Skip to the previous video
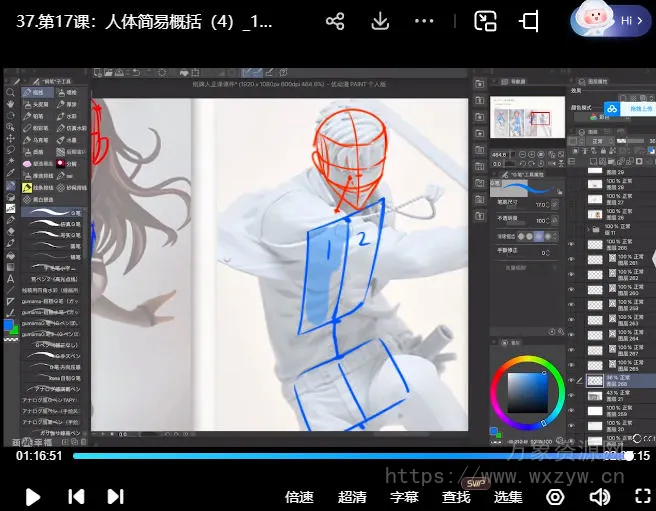 (76, 496)
